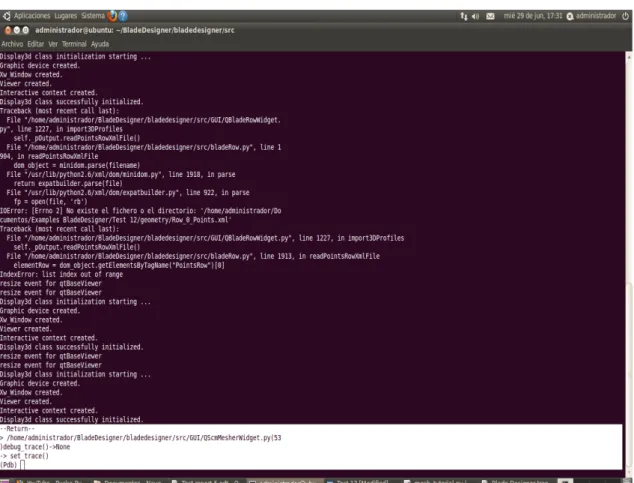Open the Sistema menu

click(x=93, y=16)
